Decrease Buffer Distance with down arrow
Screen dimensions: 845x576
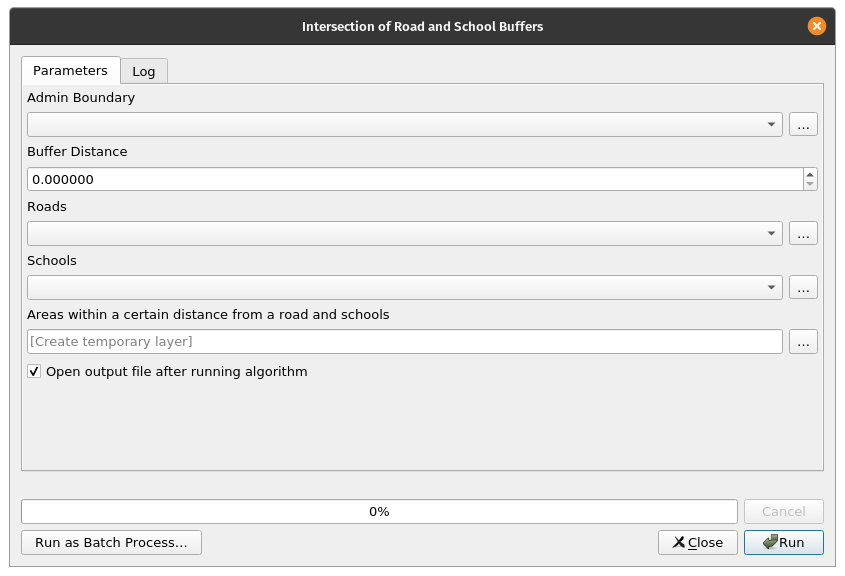(810, 185)
